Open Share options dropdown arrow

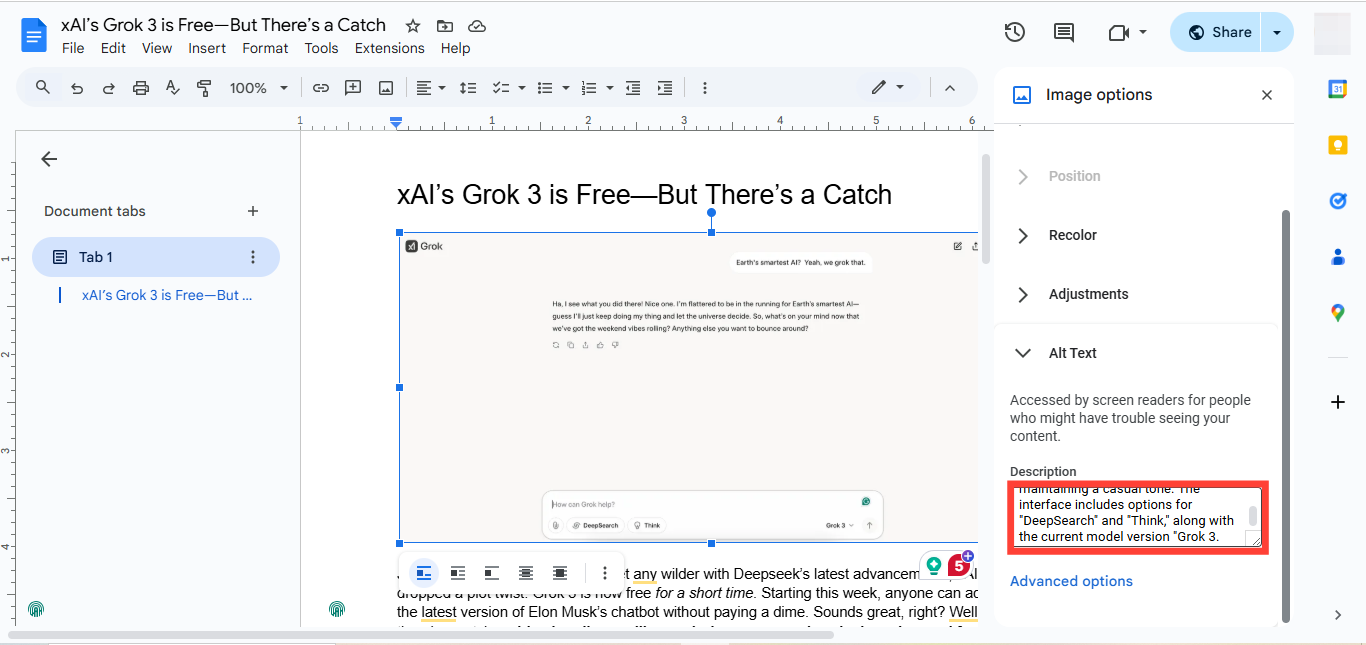click(x=1277, y=32)
